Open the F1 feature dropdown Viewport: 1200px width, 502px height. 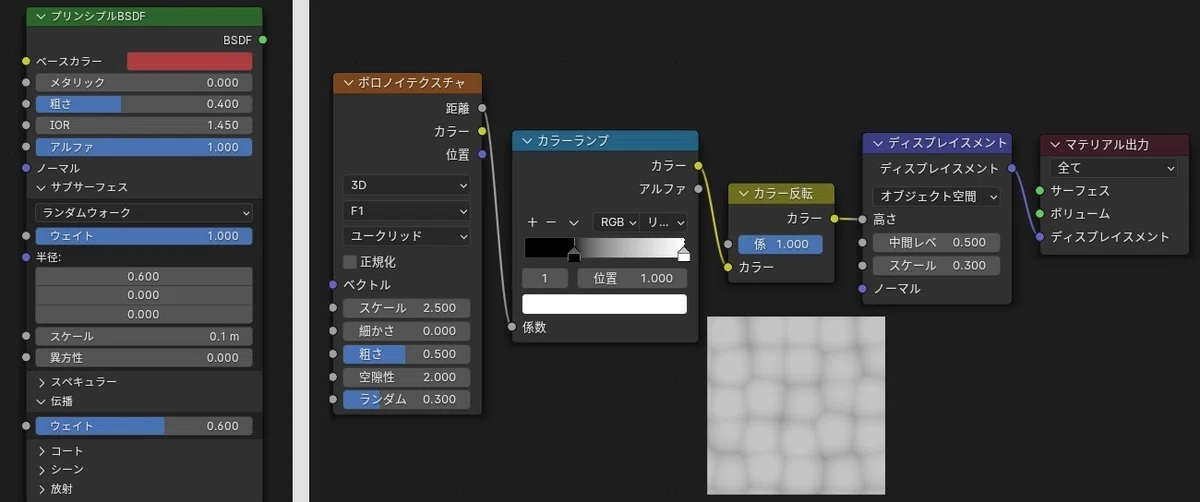[x=406, y=211]
